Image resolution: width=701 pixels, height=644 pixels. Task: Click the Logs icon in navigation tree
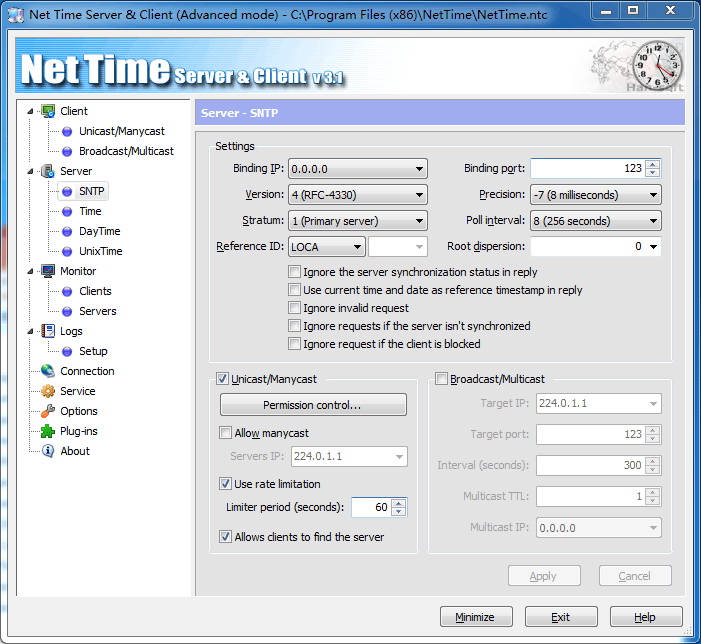click(48, 331)
